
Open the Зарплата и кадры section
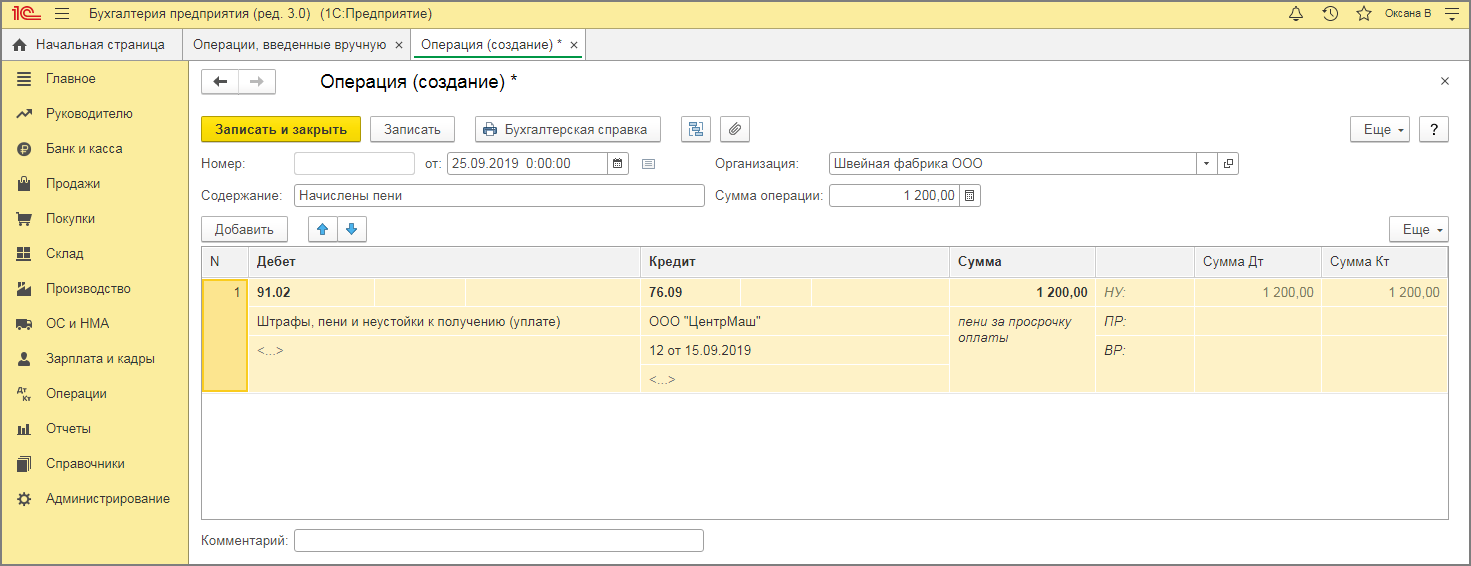coord(100,359)
